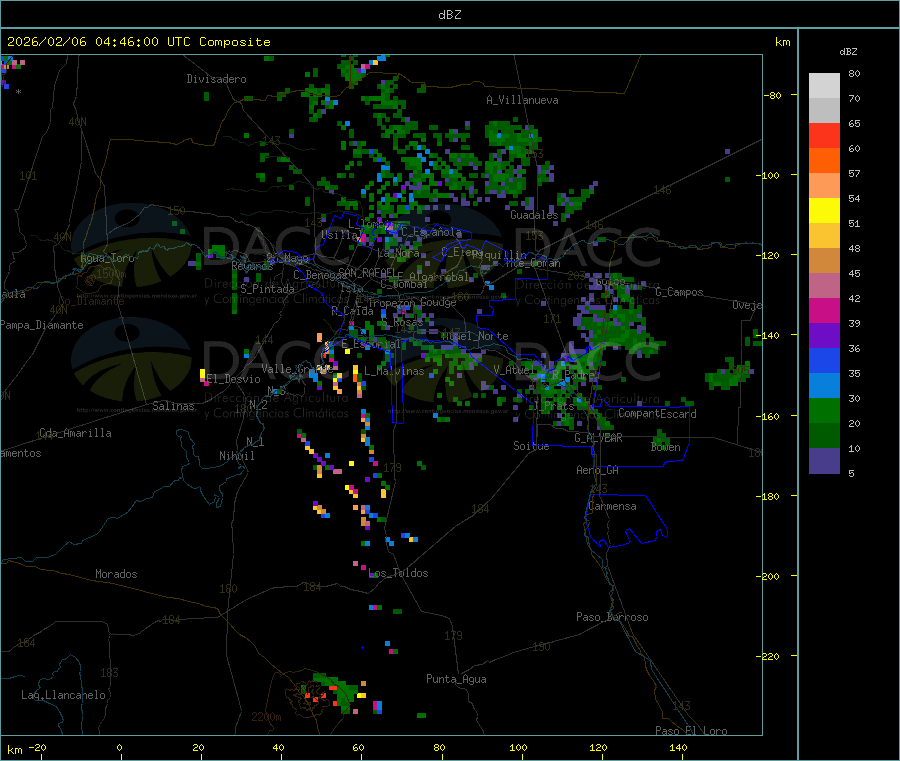Select the 'Carmensa' location label

(x=612, y=506)
